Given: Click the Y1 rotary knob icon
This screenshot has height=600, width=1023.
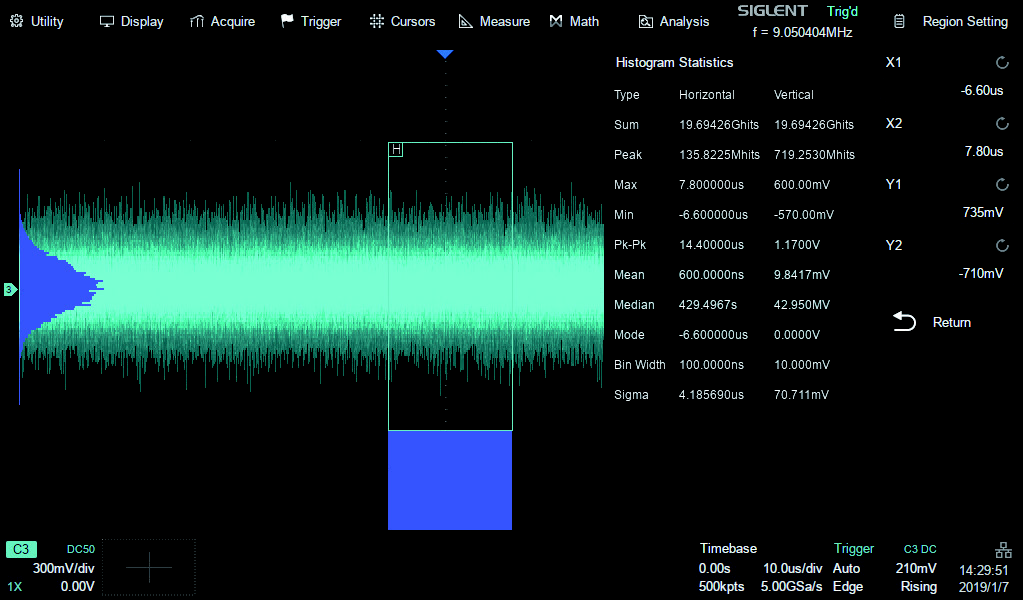Looking at the screenshot, I should (x=1002, y=185).
